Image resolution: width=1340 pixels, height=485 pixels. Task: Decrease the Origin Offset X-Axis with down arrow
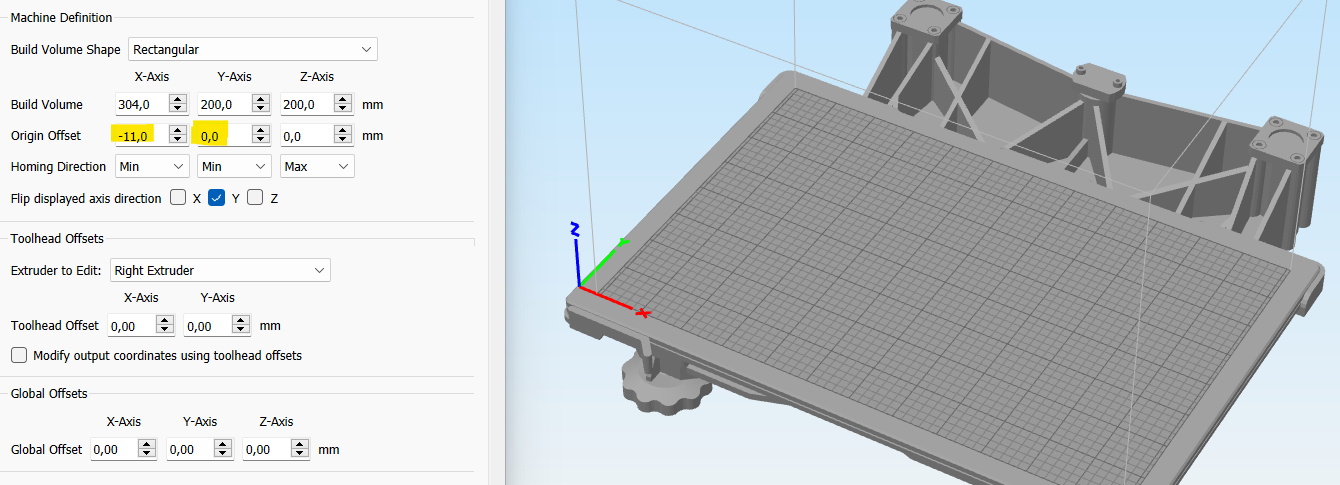178,140
